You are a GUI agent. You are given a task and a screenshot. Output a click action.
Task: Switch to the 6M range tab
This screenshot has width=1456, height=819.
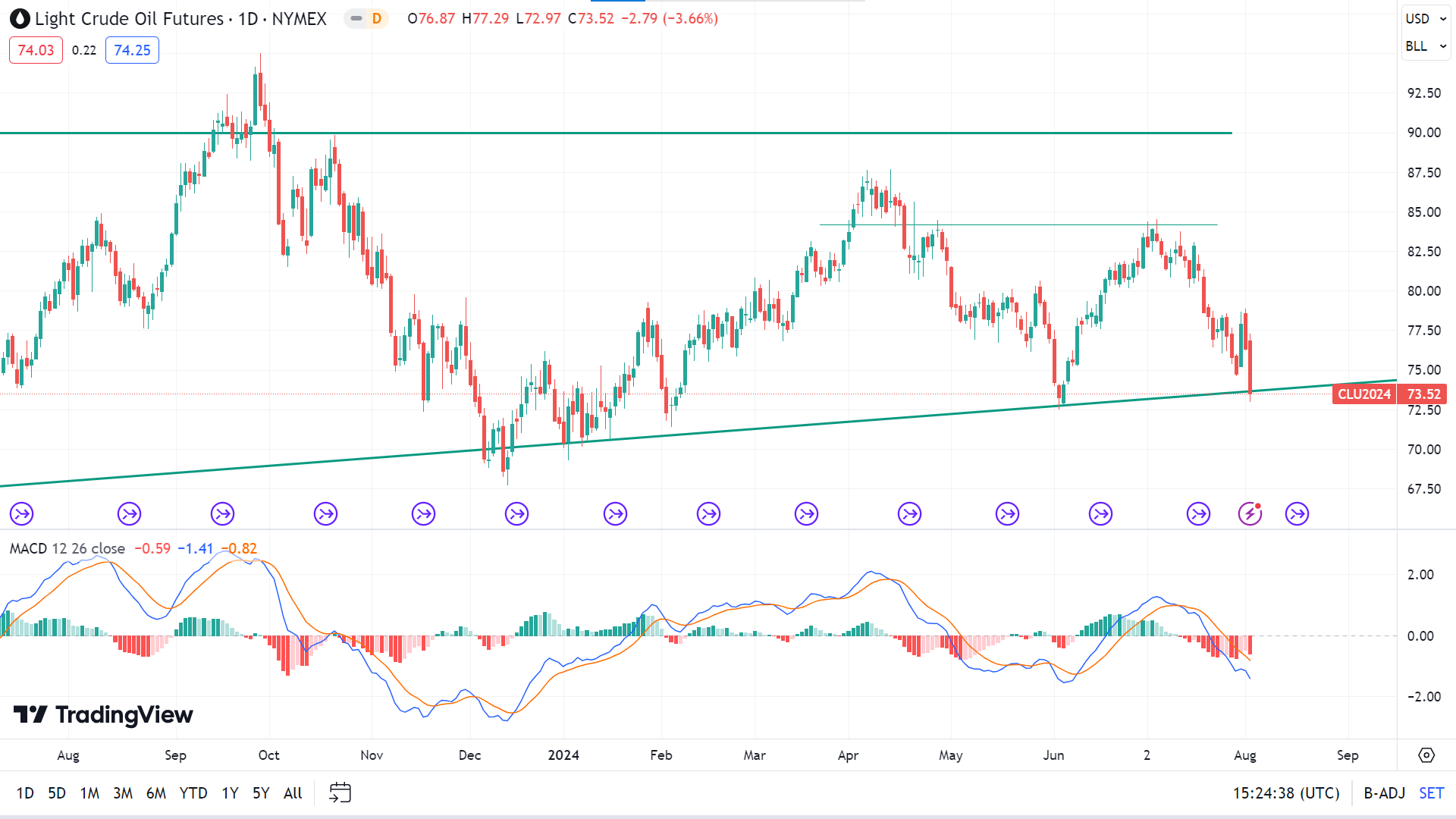[x=156, y=792]
